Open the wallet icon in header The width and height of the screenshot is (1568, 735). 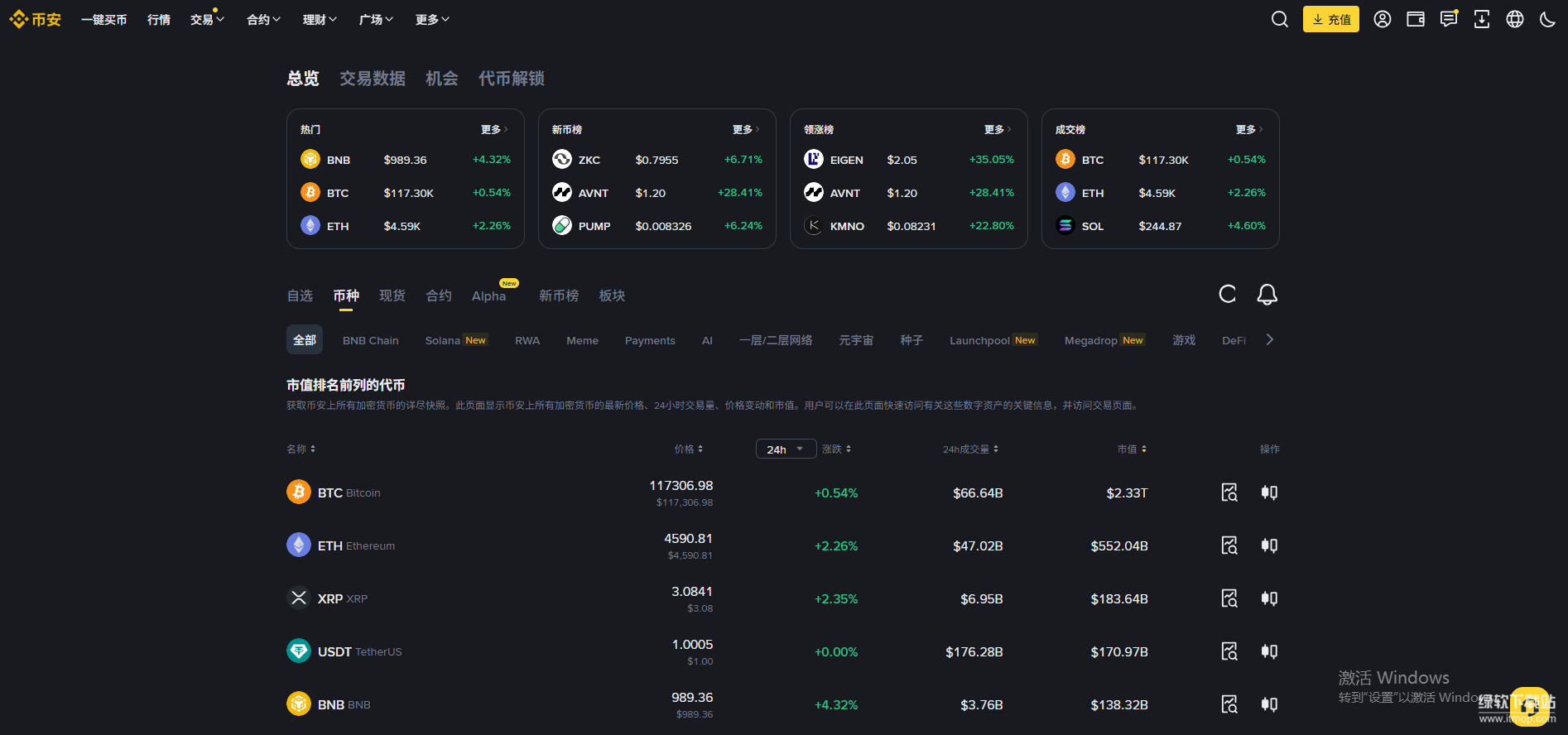pyautogui.click(x=1416, y=19)
